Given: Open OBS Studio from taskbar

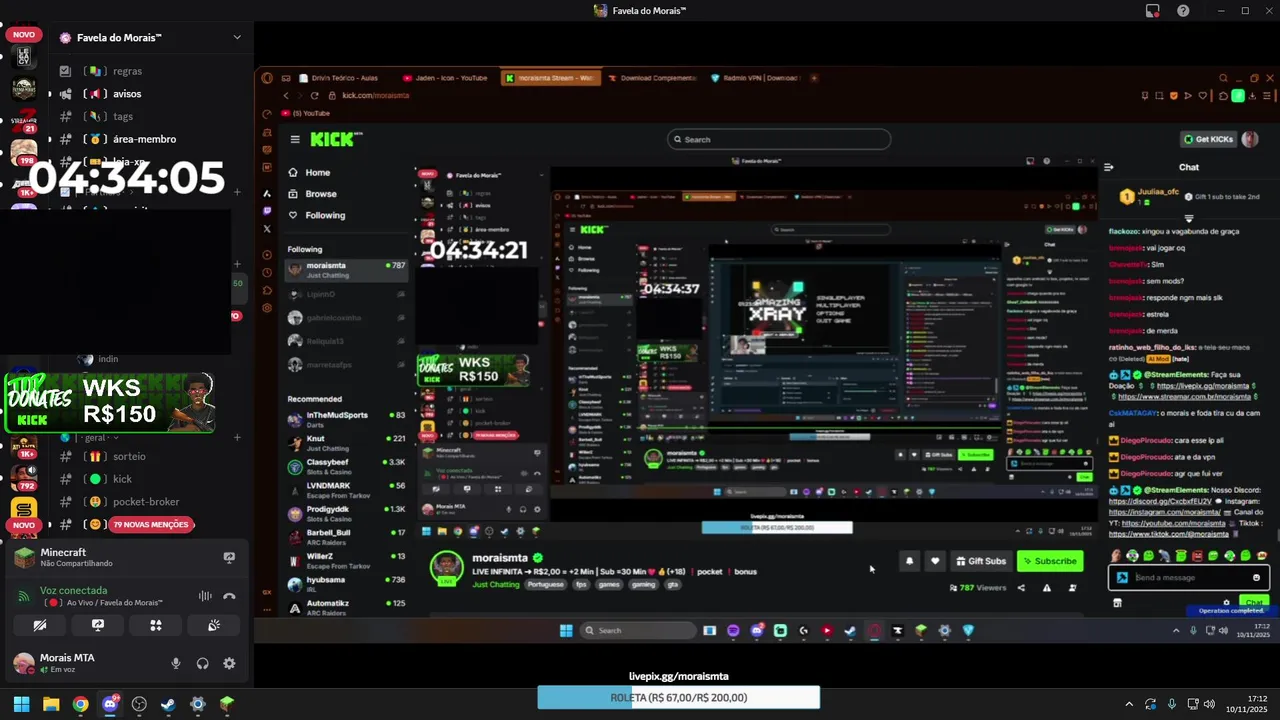Looking at the screenshot, I should coord(139,704).
